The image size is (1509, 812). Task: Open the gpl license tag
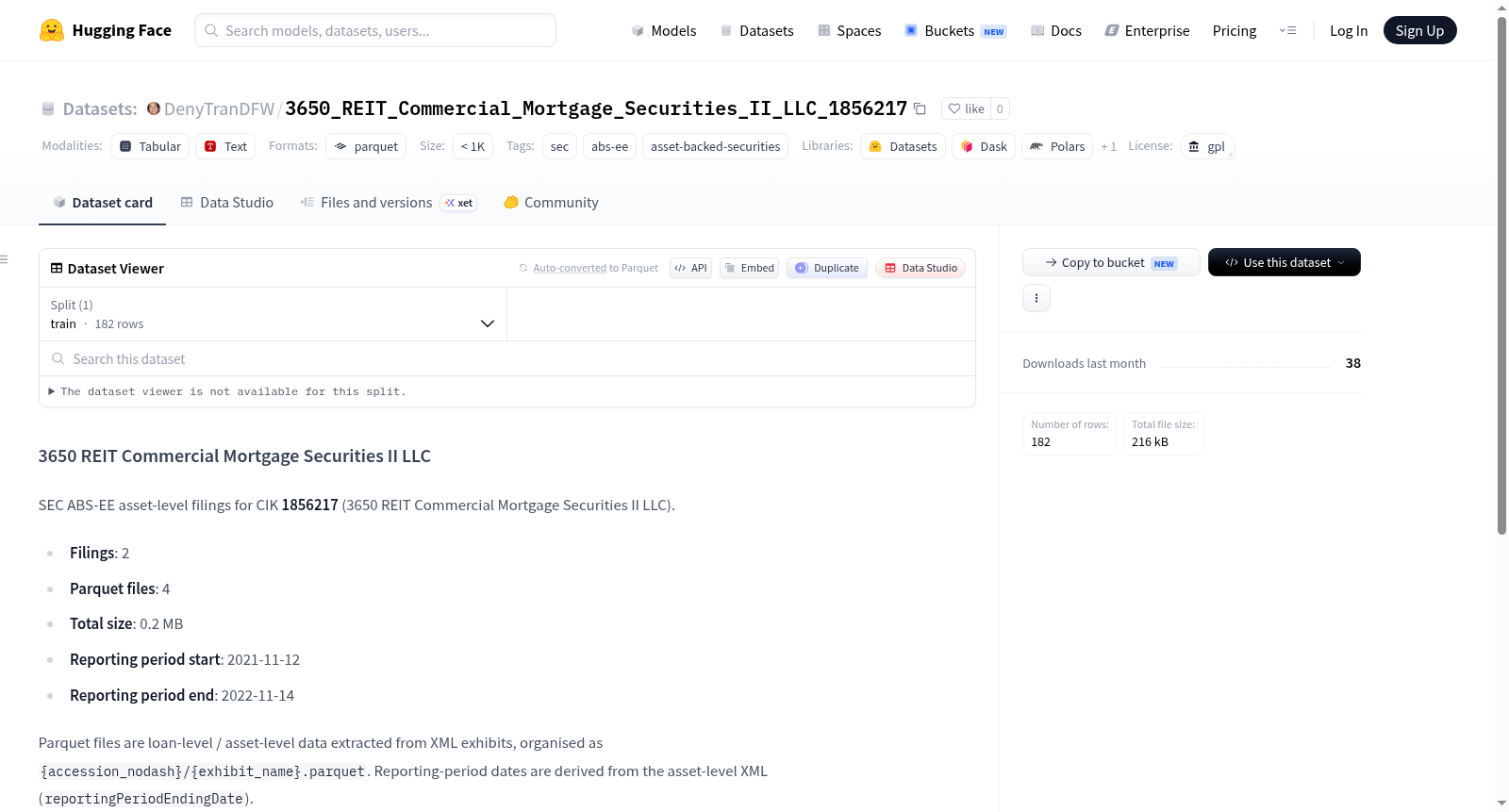[1207, 146]
